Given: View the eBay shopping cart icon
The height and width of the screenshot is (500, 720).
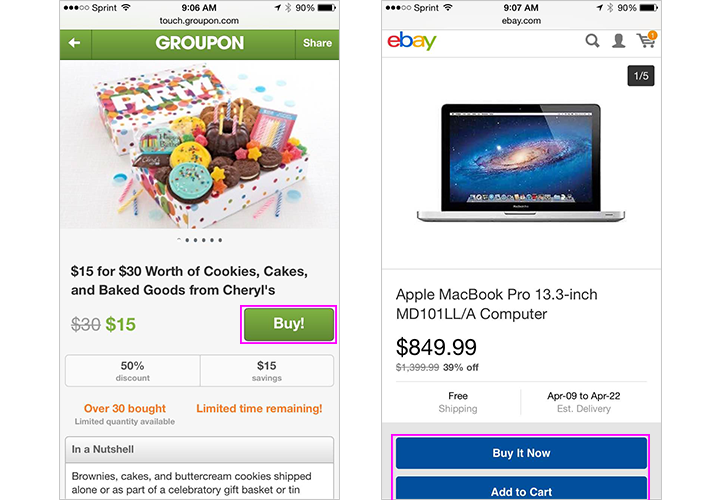Looking at the screenshot, I should click(647, 41).
